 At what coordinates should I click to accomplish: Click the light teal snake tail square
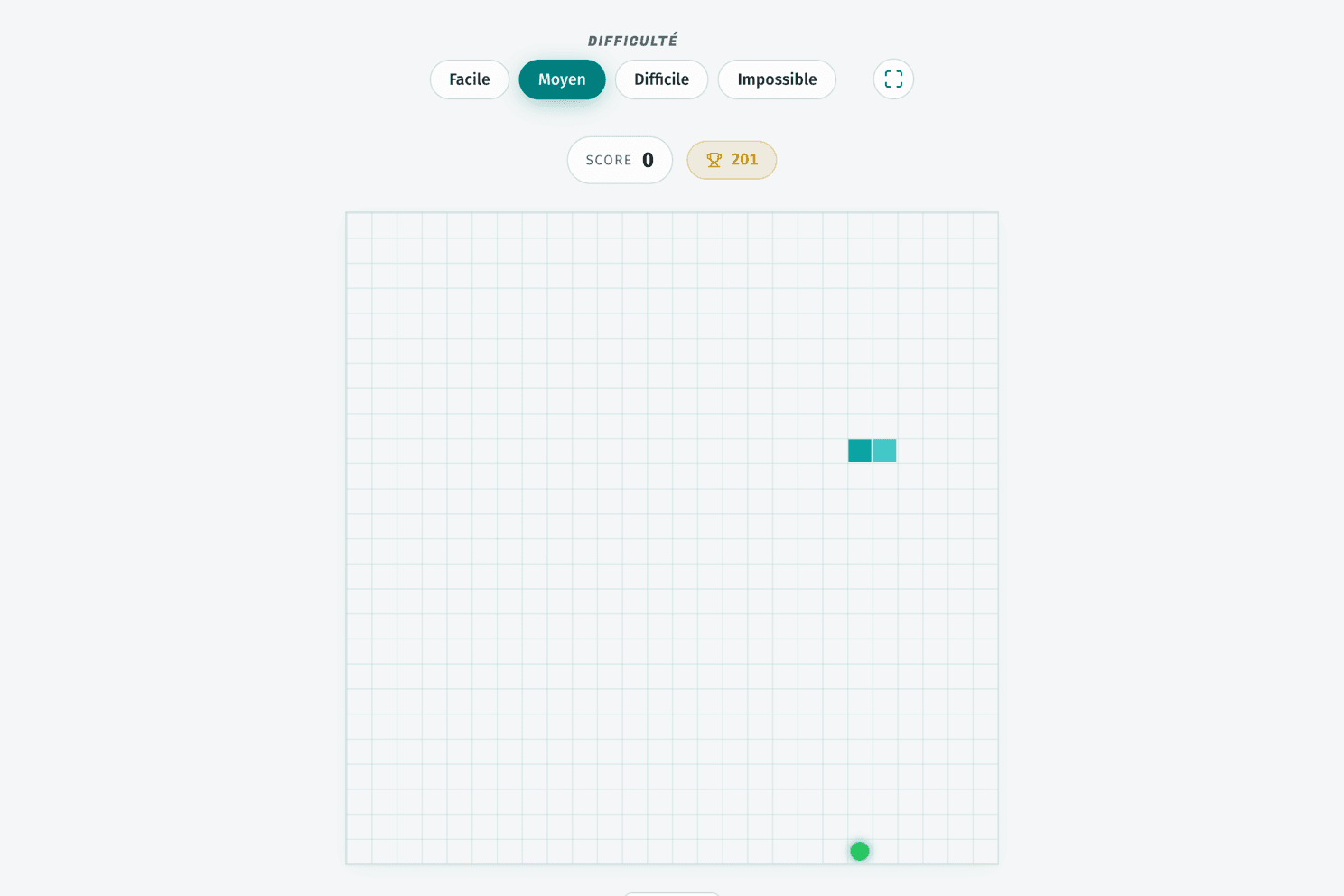click(x=885, y=451)
